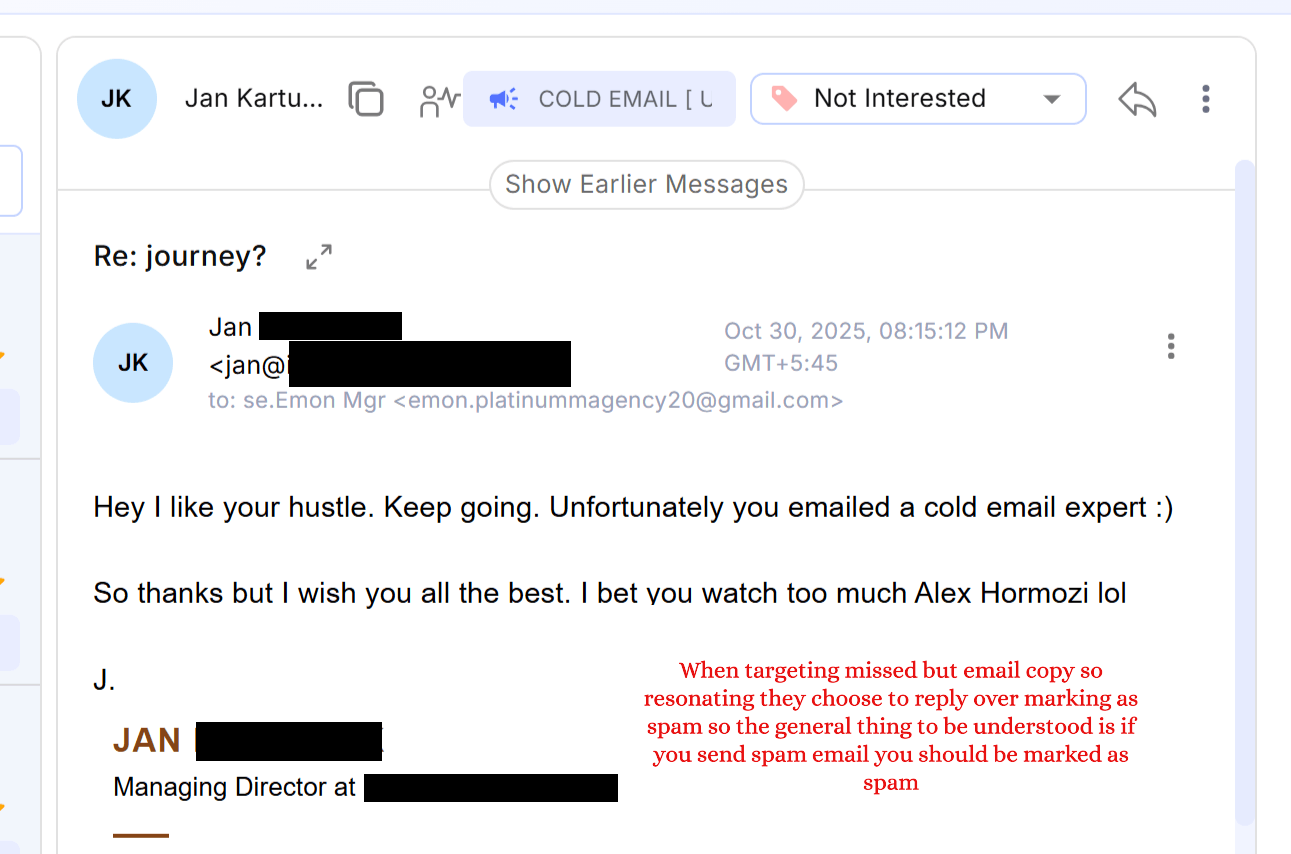Screen dimensions: 1291x854
Task: Open Jan Kartu... contact name in header
Action: [x=254, y=99]
